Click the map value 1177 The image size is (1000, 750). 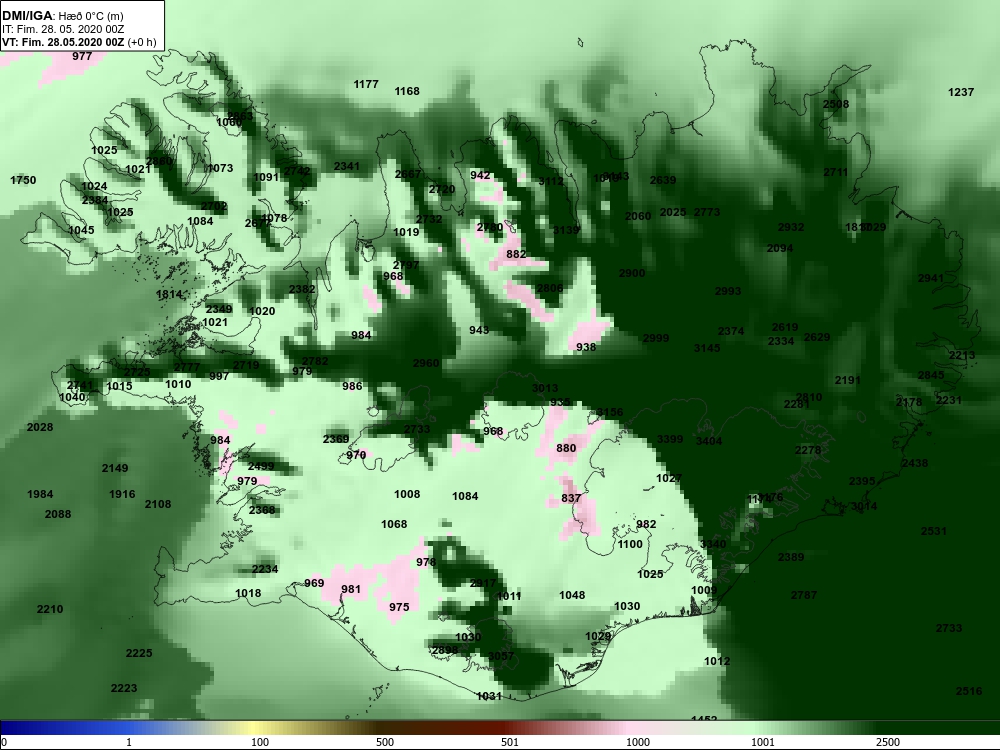pyautogui.click(x=366, y=84)
